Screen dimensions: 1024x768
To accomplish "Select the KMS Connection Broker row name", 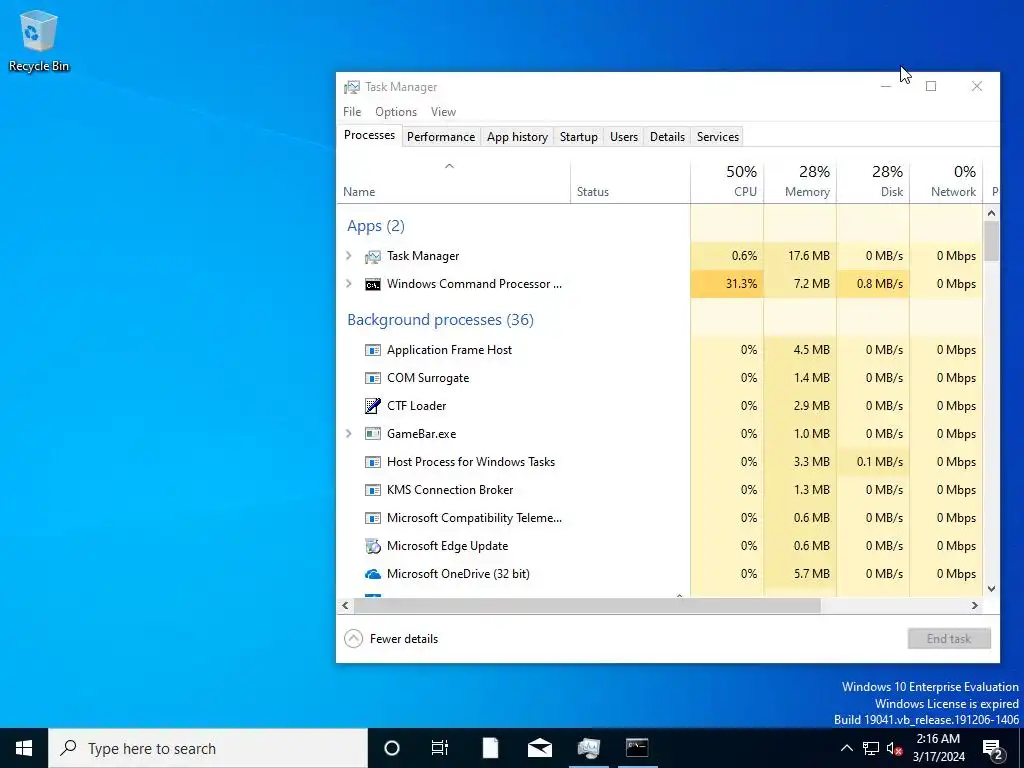I will [450, 490].
